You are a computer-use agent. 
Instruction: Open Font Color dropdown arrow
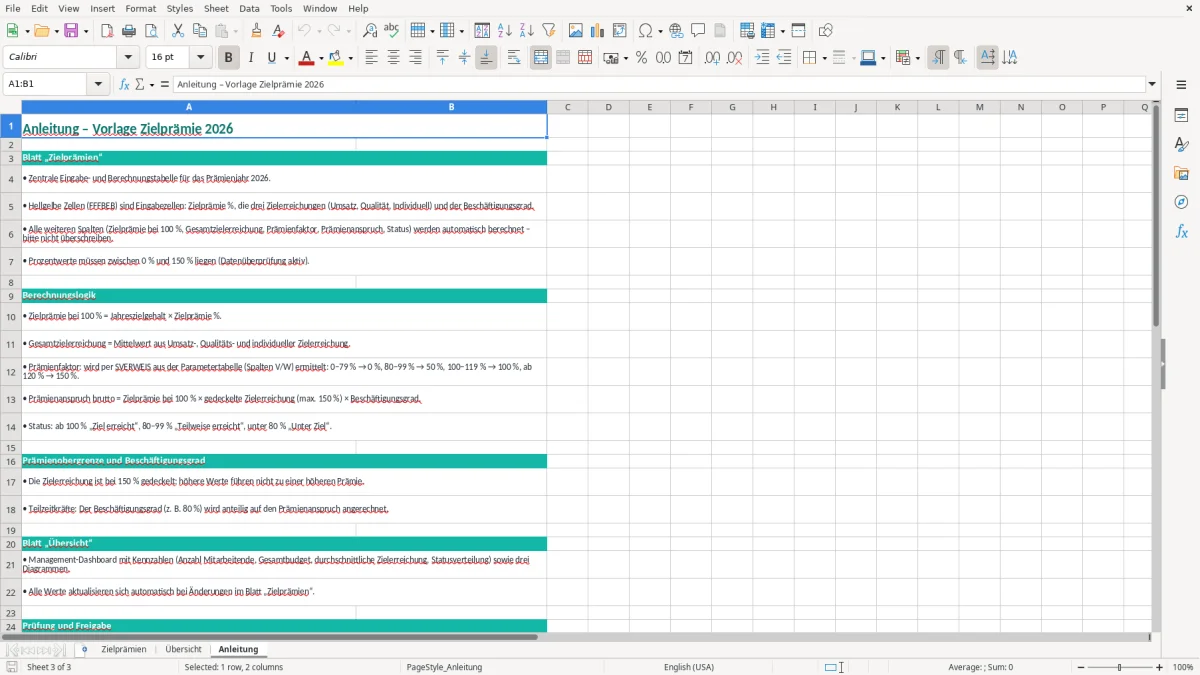(x=321, y=58)
